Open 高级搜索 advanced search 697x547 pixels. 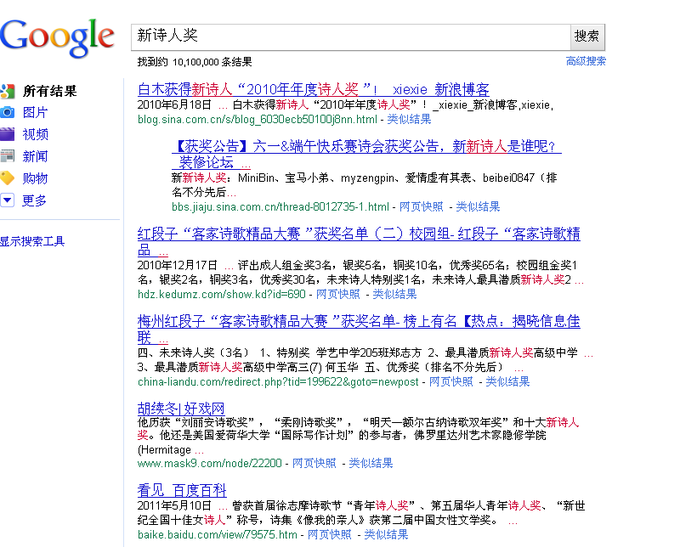coord(586,61)
